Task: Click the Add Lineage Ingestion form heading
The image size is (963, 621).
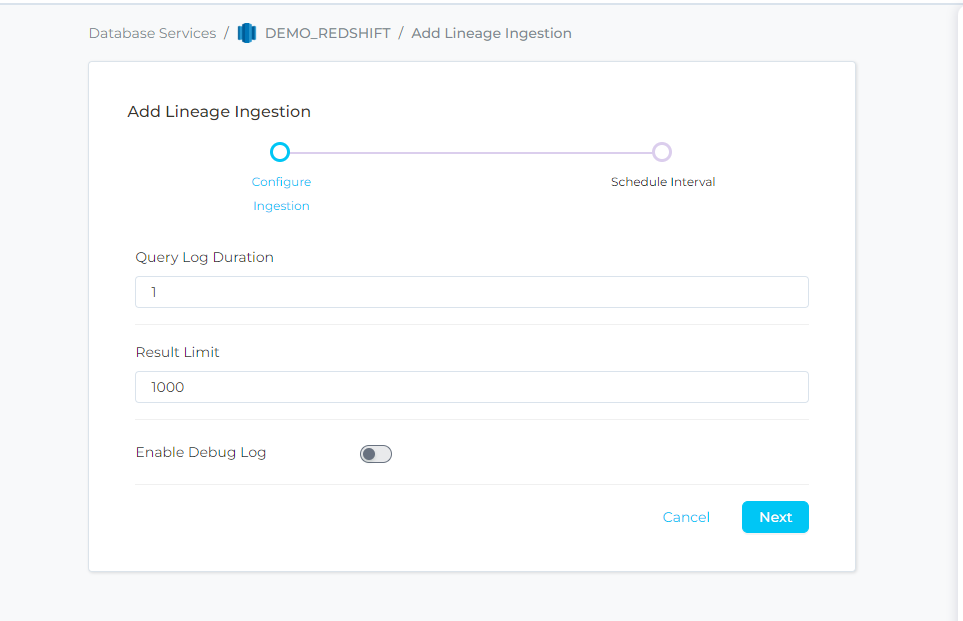Action: [219, 112]
